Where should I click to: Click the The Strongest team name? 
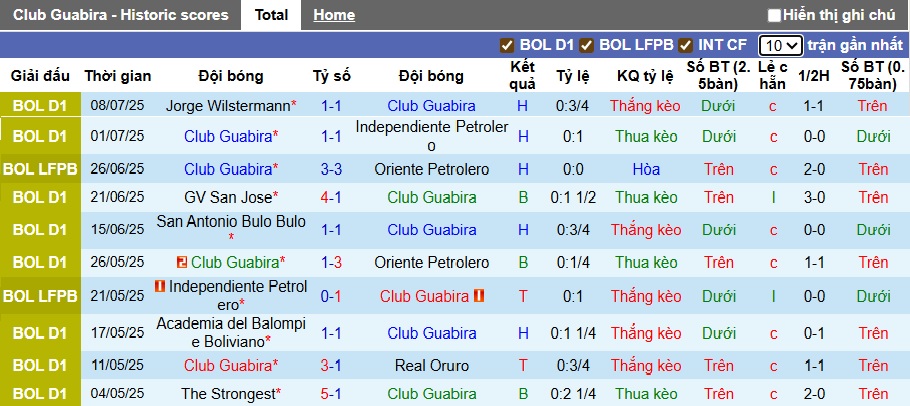click(x=228, y=394)
